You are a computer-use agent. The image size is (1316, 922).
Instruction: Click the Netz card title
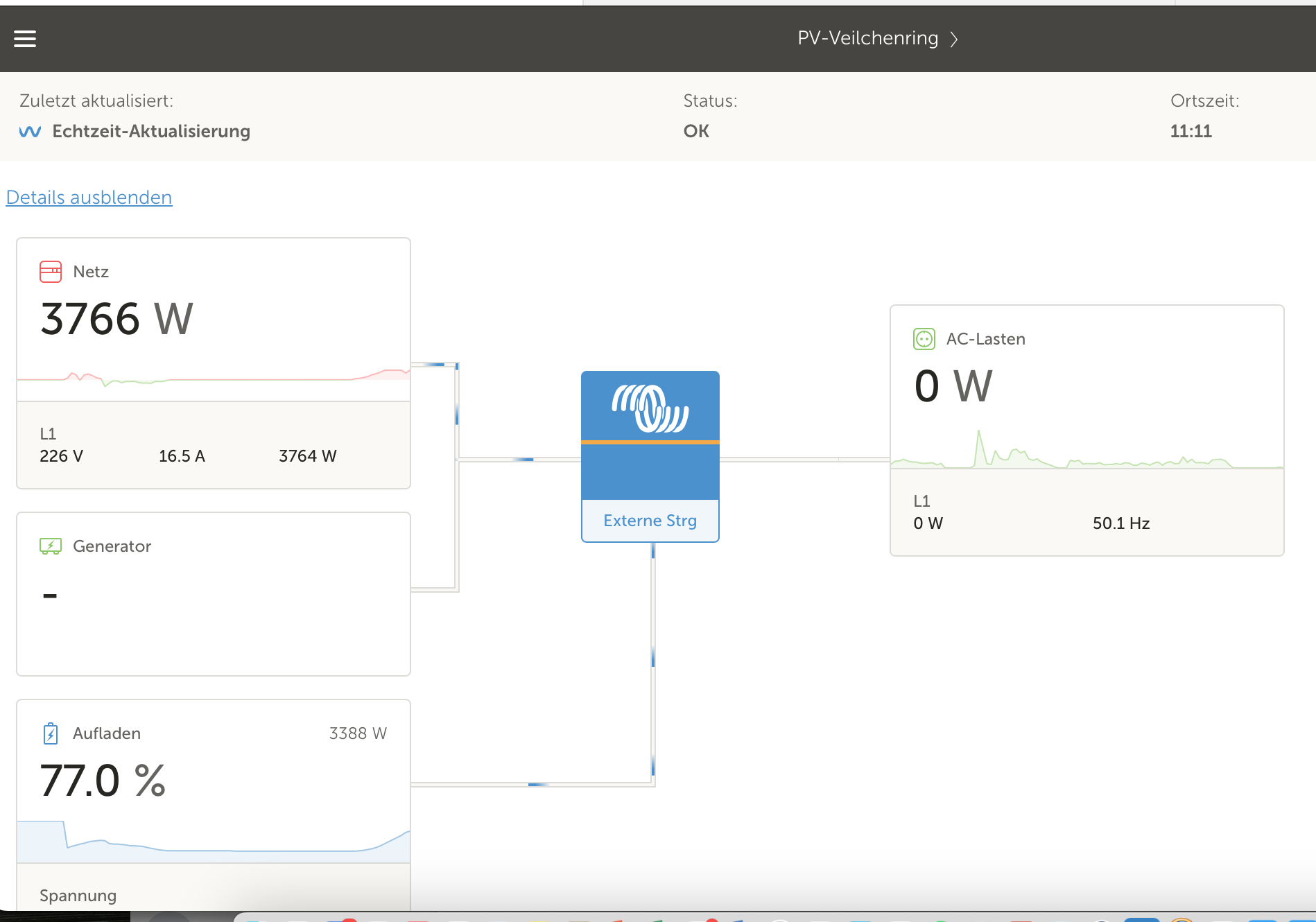[x=91, y=272]
